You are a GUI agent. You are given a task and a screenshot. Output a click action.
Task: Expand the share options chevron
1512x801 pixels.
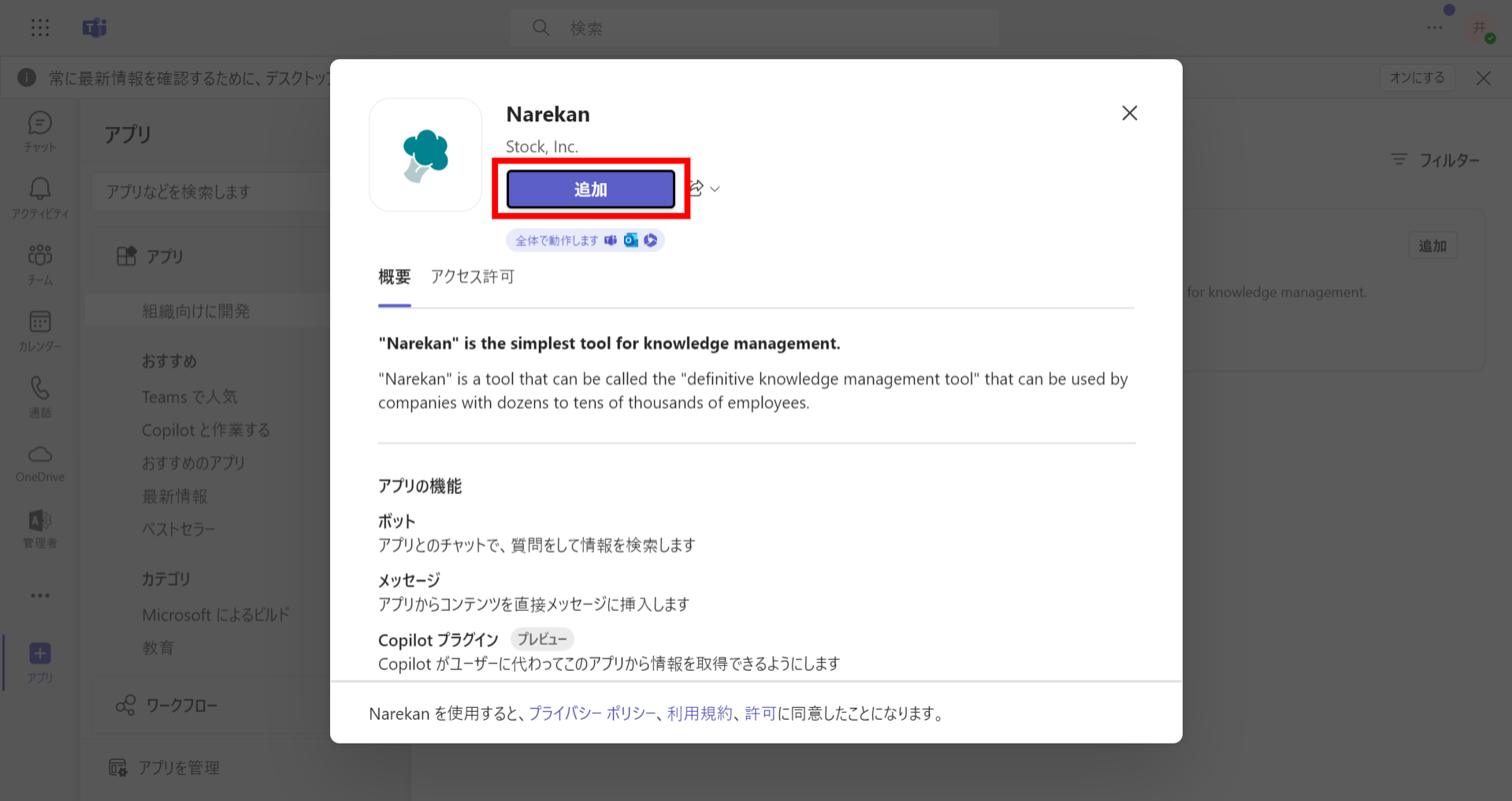715,189
